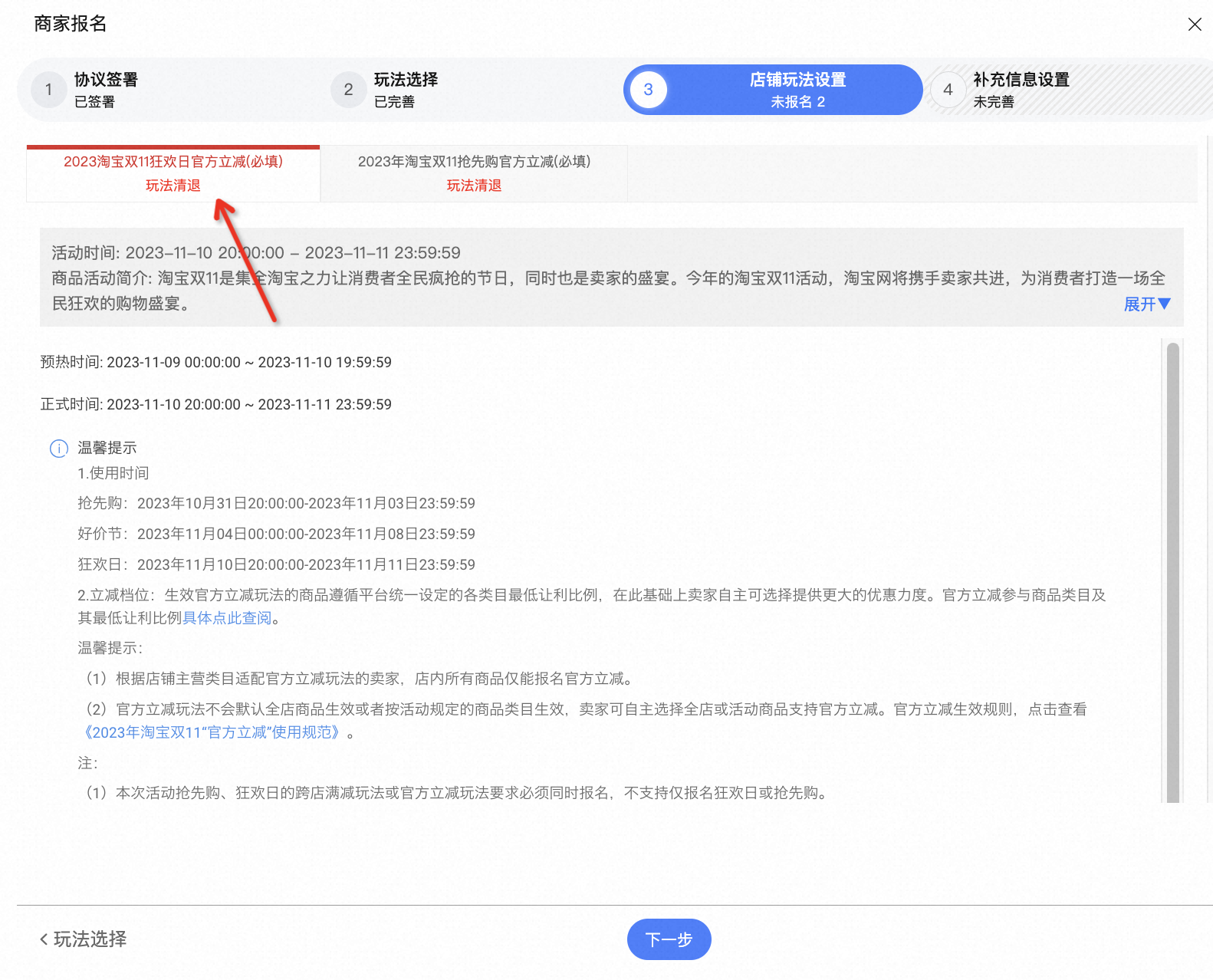The width and height of the screenshot is (1213, 980).
Task: Click step 4 number circle for 补充信息设置
Action: coord(948,90)
